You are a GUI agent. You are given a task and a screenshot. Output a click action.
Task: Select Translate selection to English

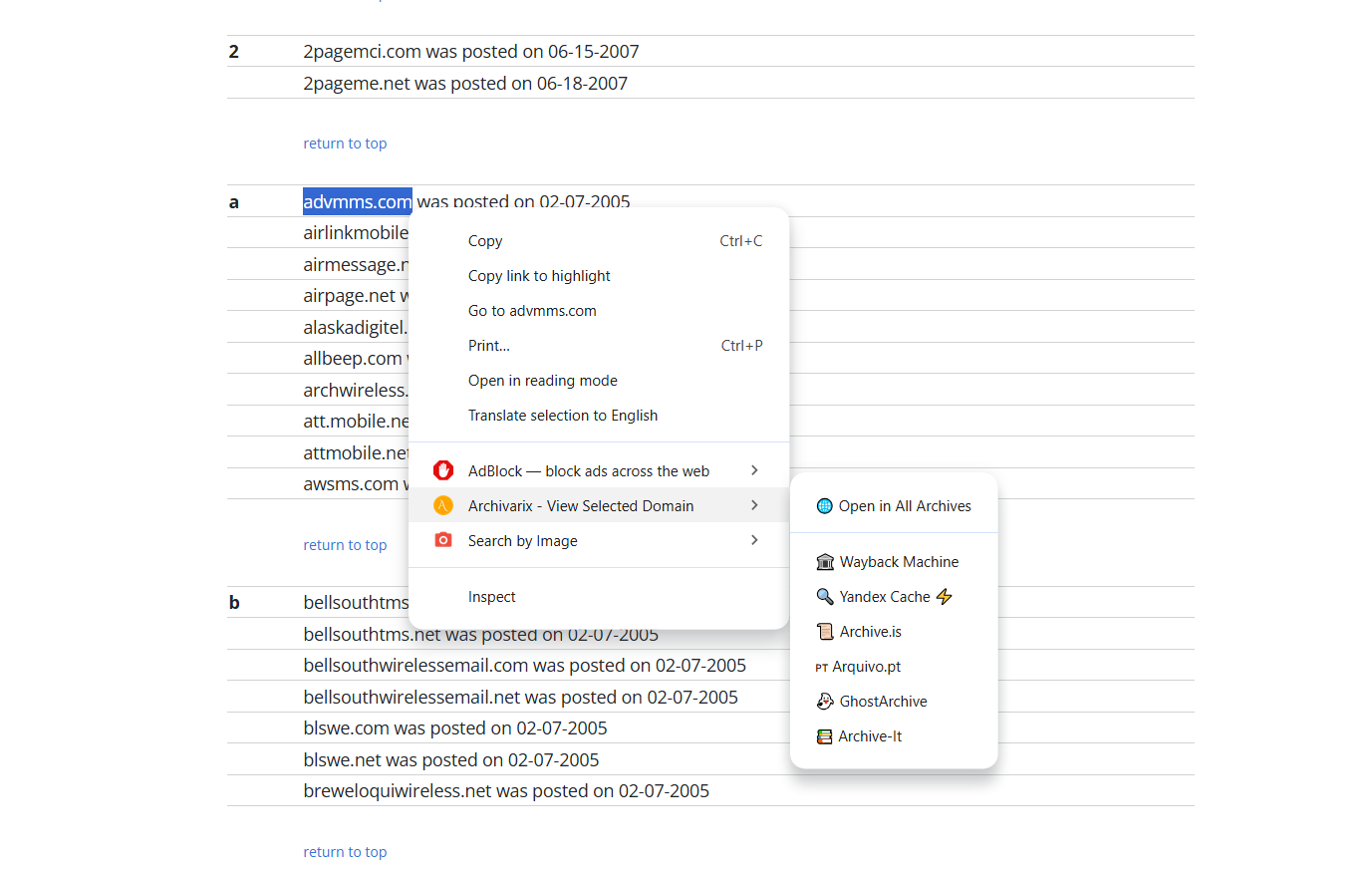tap(563, 416)
